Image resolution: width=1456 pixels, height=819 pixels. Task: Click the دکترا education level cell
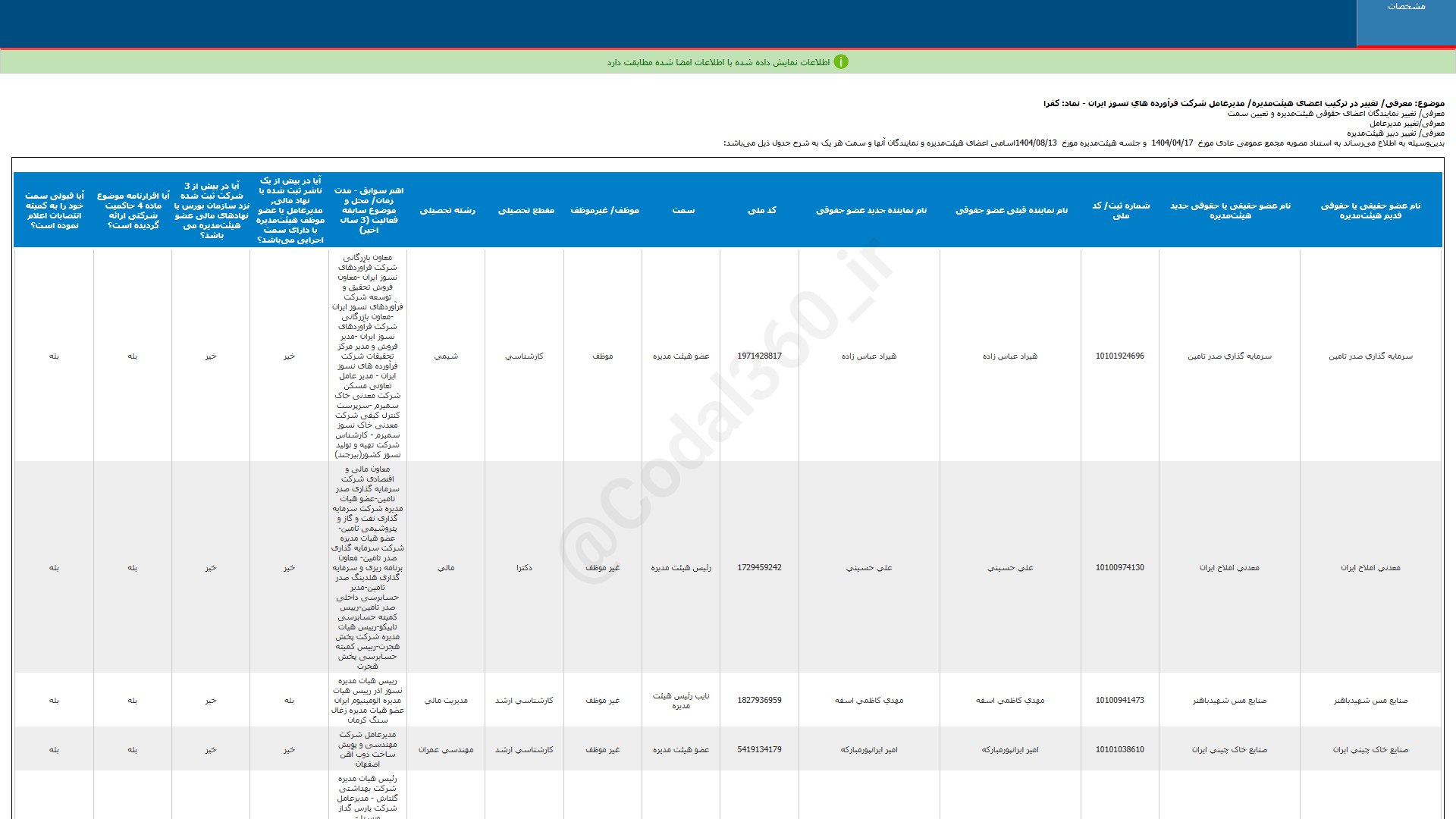click(524, 567)
